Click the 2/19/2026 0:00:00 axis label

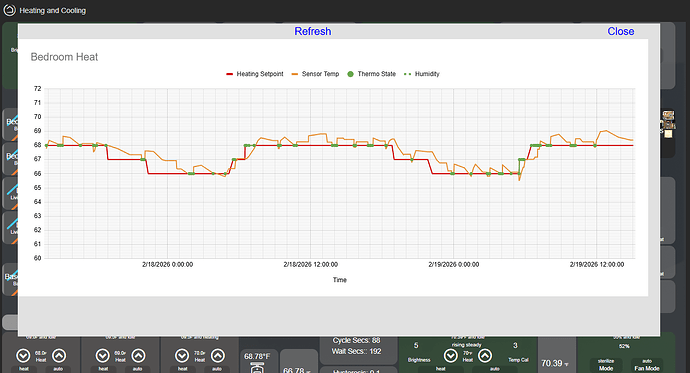click(454, 264)
